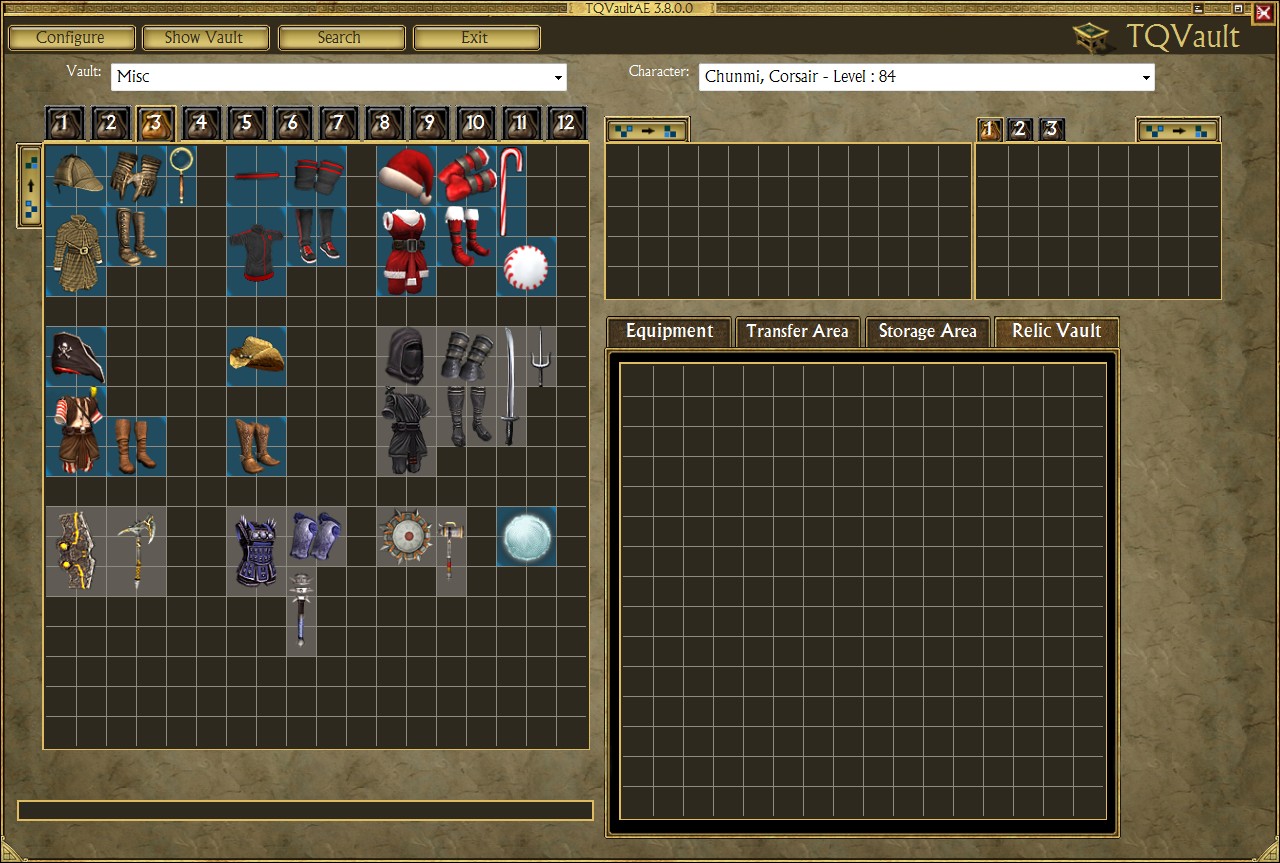
Task: Select the black ninja robe
Action: (x=406, y=431)
